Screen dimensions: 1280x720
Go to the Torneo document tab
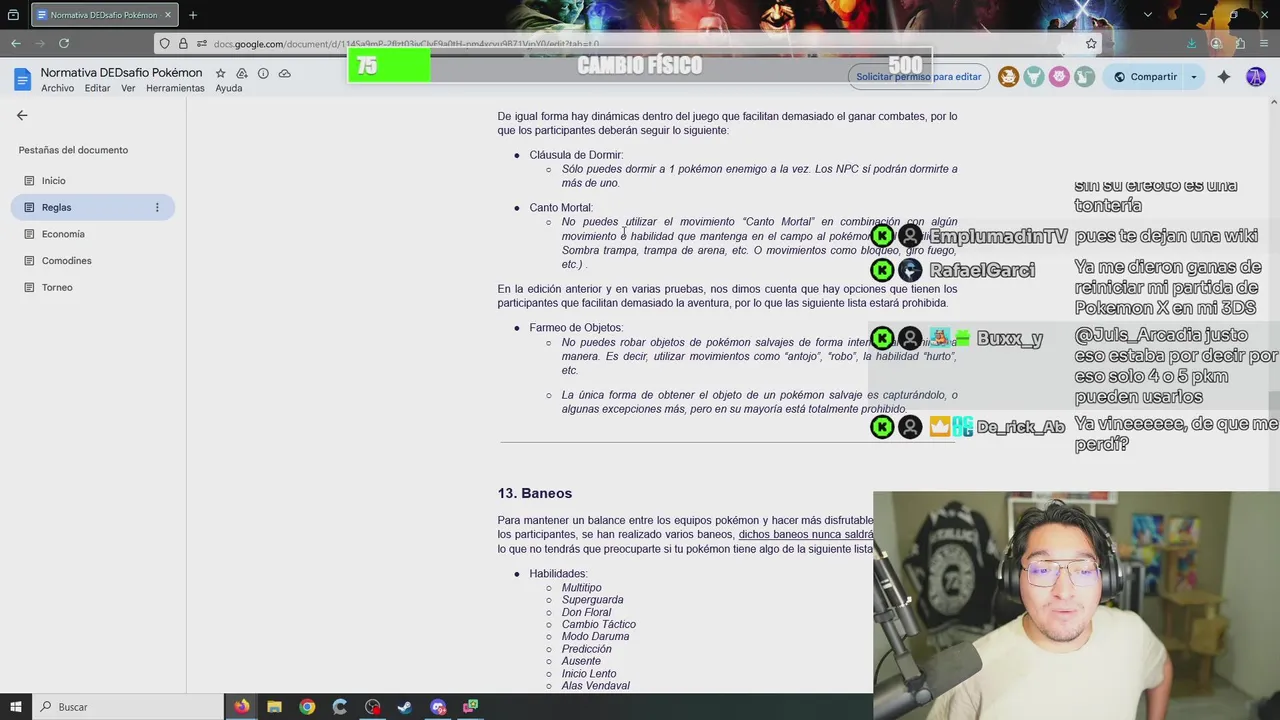(93, 287)
